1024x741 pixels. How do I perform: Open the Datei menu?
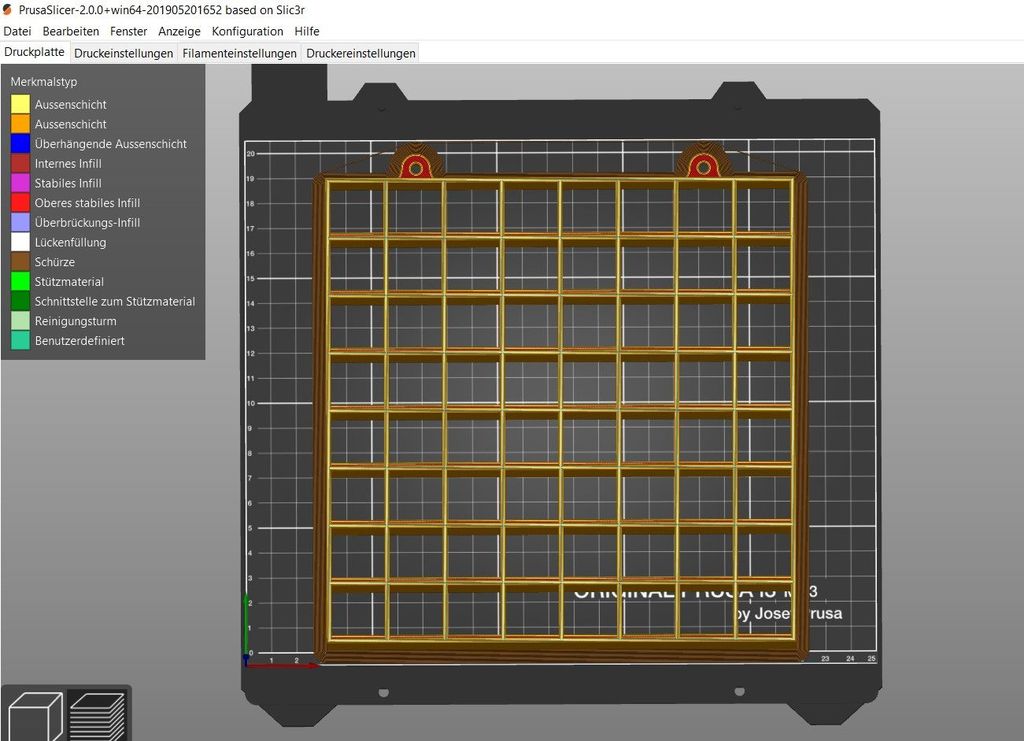[x=16, y=31]
